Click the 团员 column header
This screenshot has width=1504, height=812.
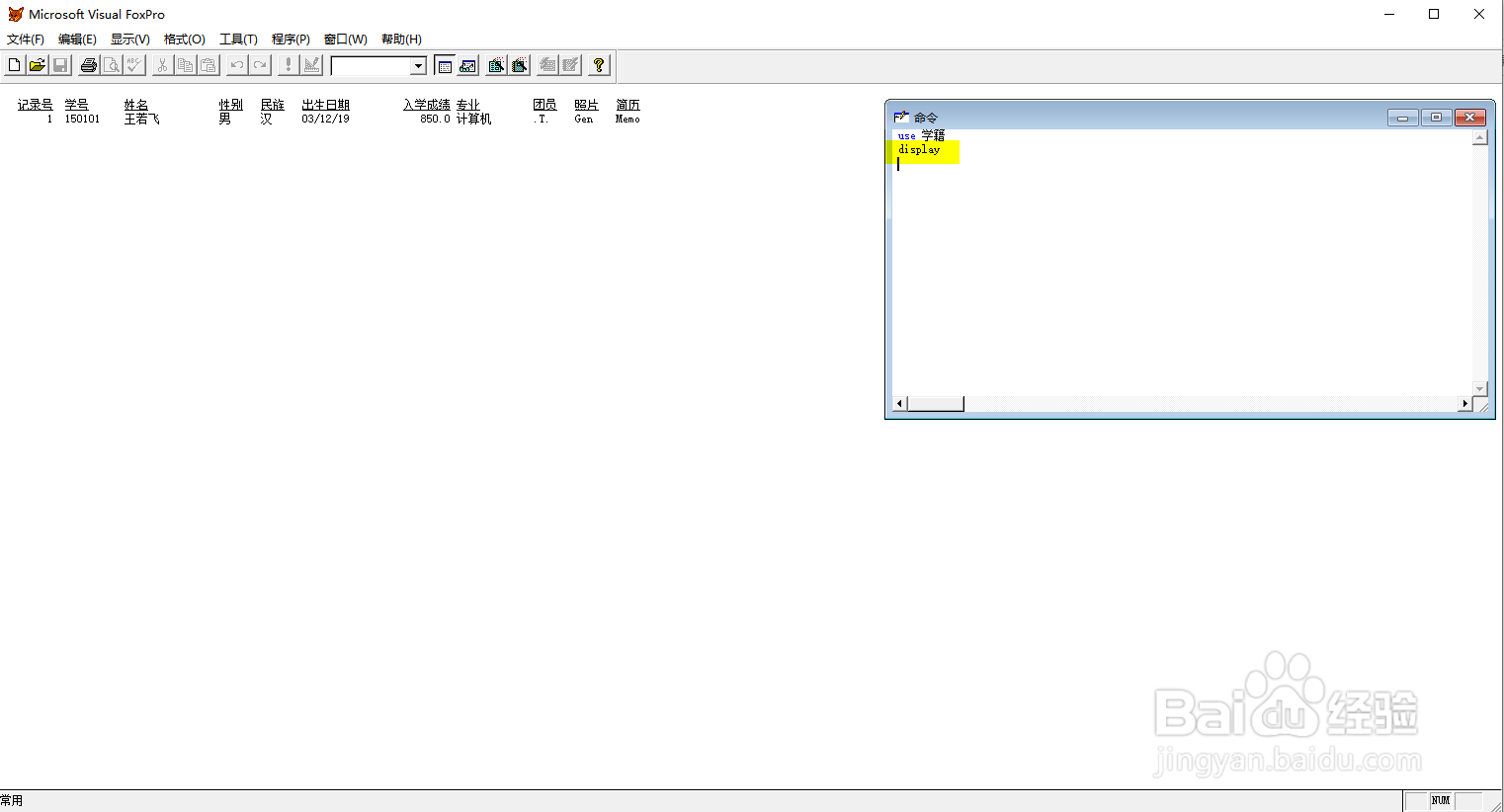pos(544,105)
